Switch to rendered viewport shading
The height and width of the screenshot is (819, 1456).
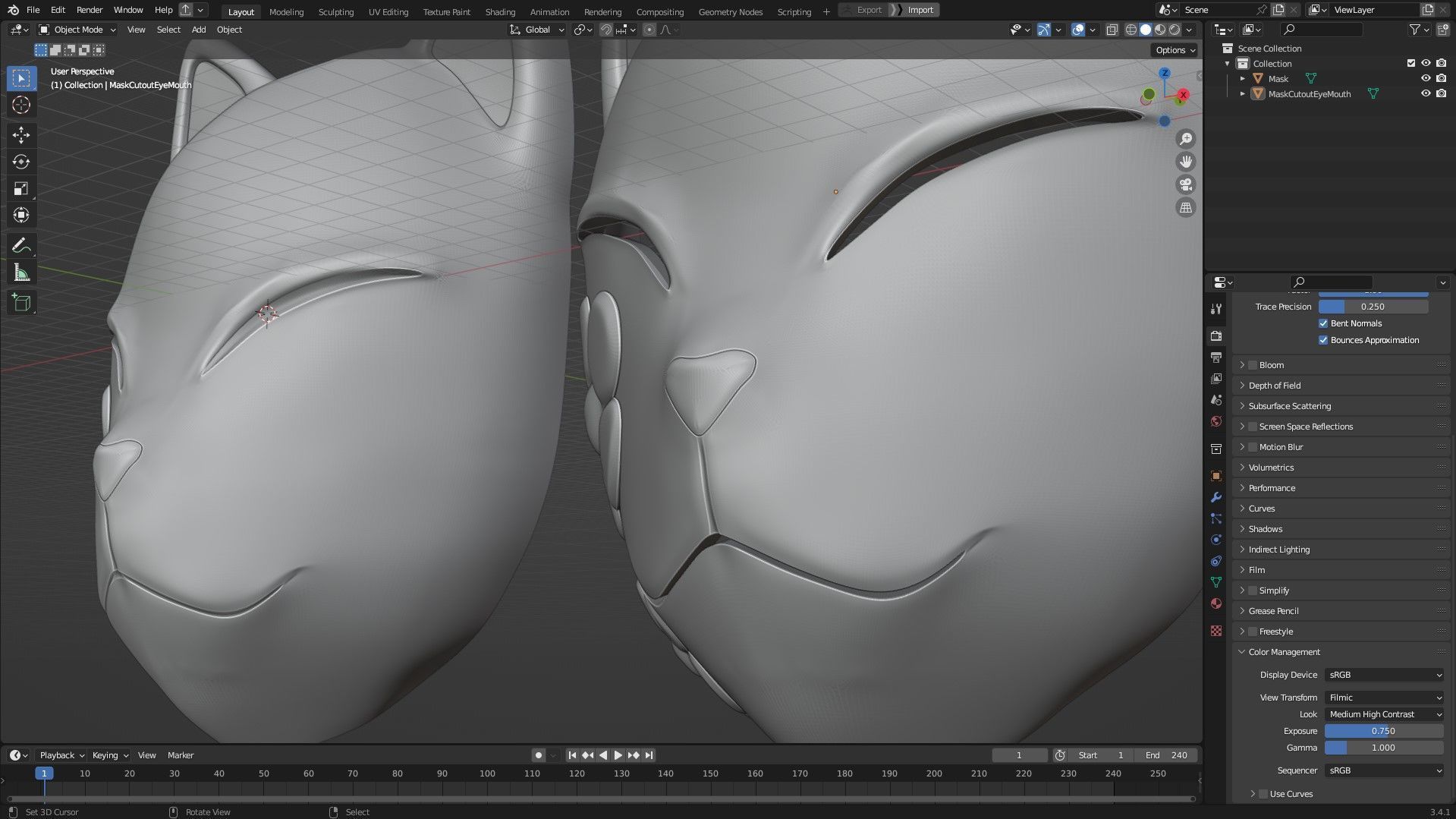coord(1175,30)
